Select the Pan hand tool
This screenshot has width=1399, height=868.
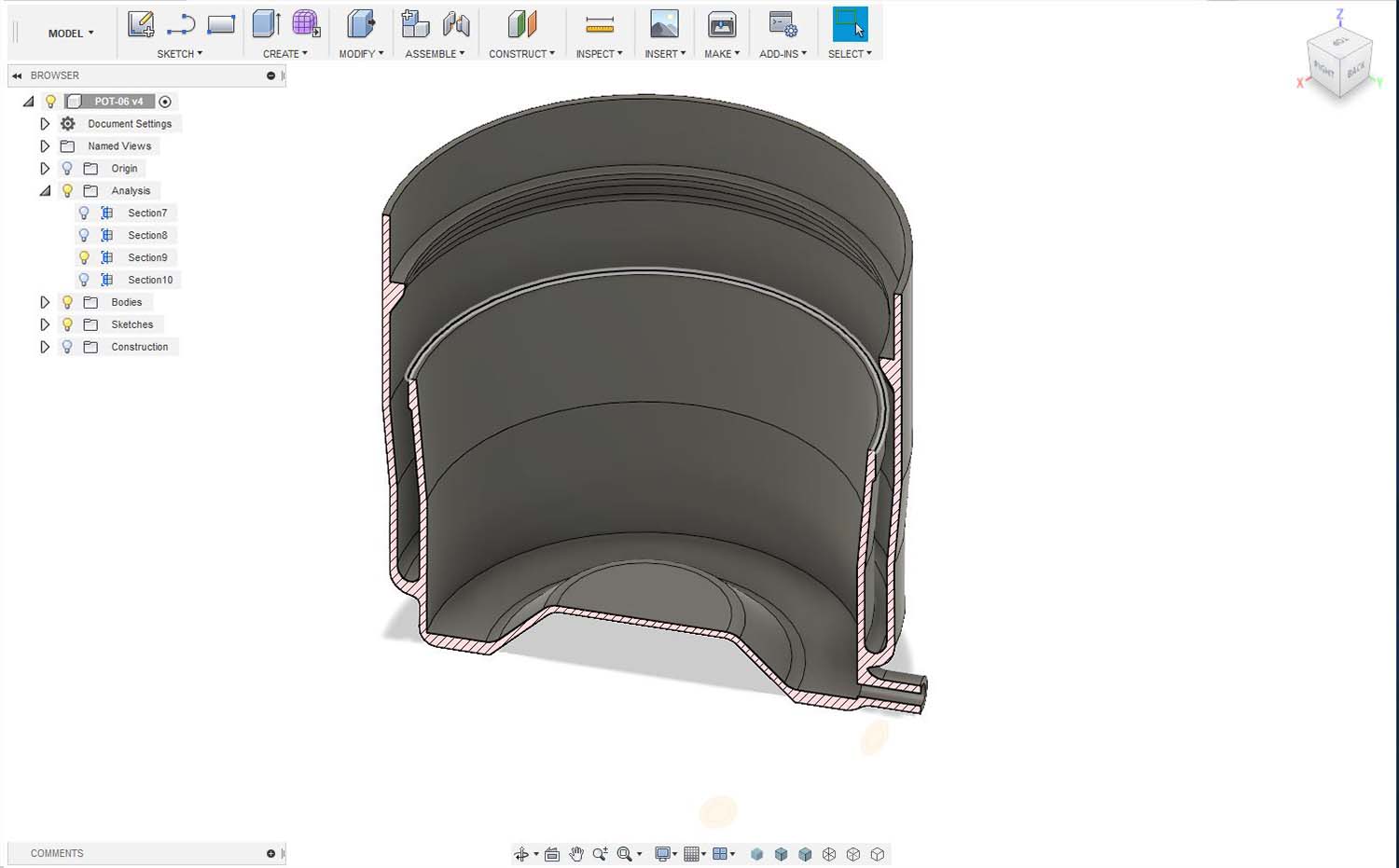(x=576, y=854)
